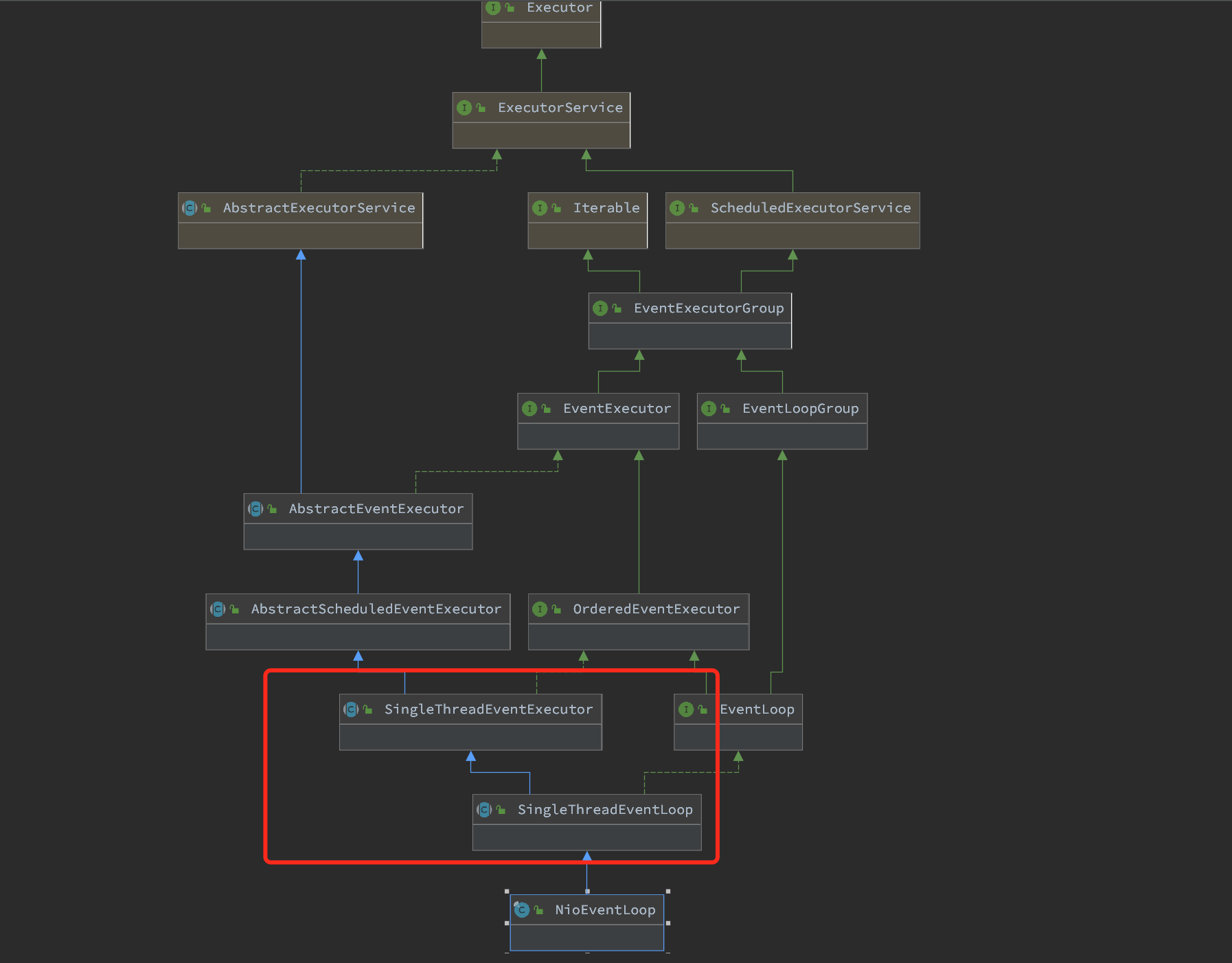
Task: Click the NioEventLoop class icon
Action: click(521, 910)
